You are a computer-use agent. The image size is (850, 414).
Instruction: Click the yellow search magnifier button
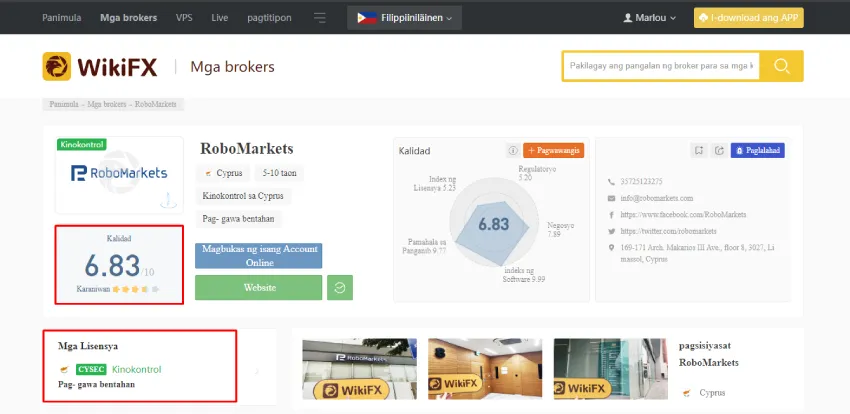pos(781,66)
